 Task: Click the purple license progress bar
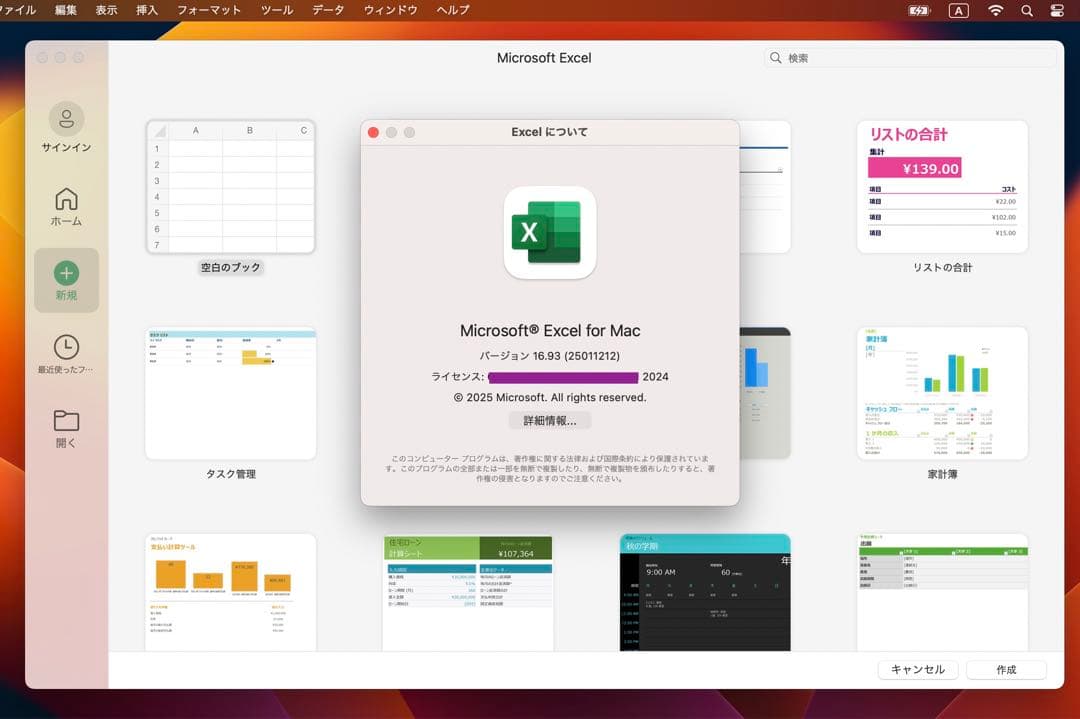coord(562,378)
